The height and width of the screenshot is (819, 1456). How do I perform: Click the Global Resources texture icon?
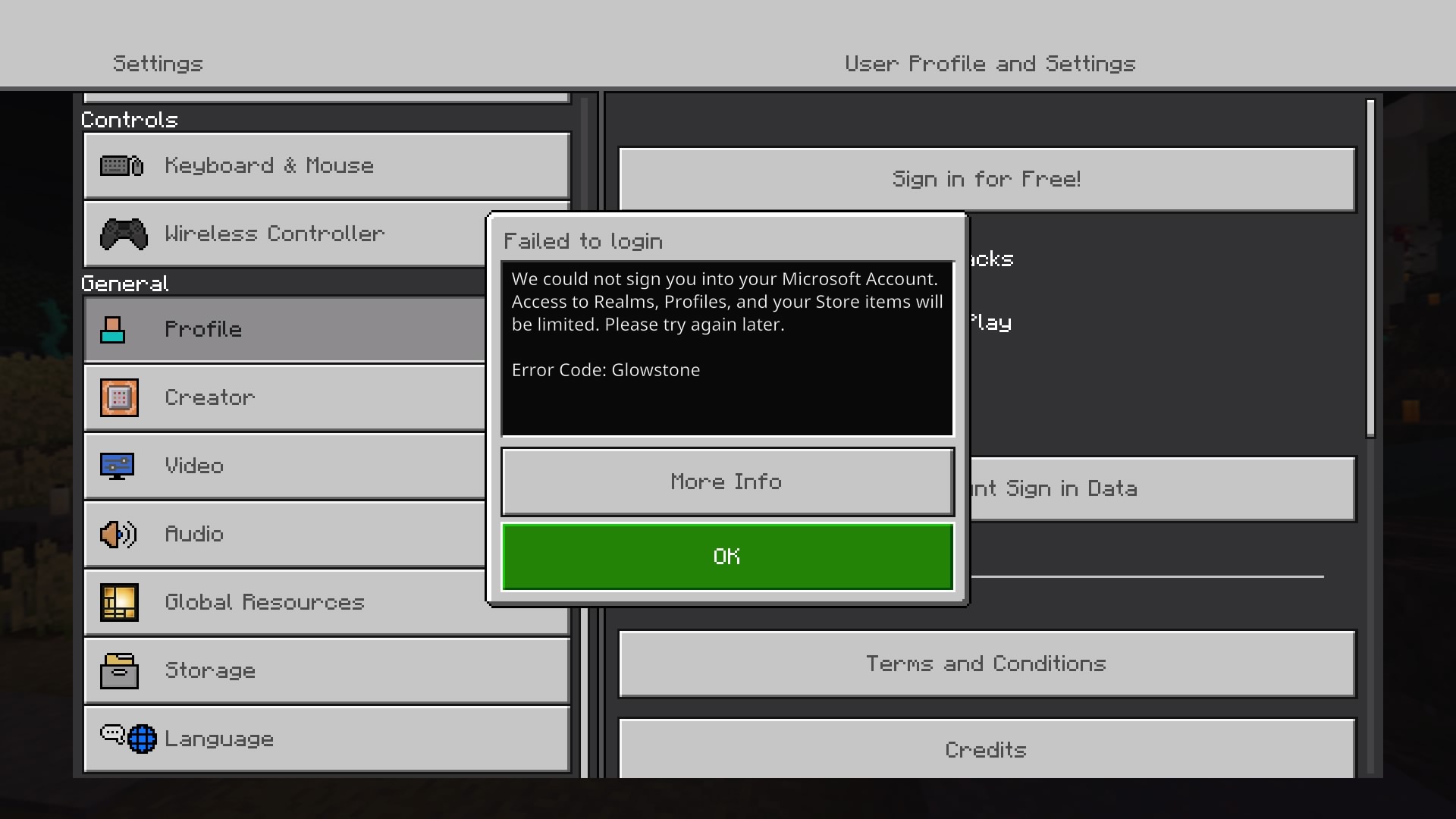[119, 602]
